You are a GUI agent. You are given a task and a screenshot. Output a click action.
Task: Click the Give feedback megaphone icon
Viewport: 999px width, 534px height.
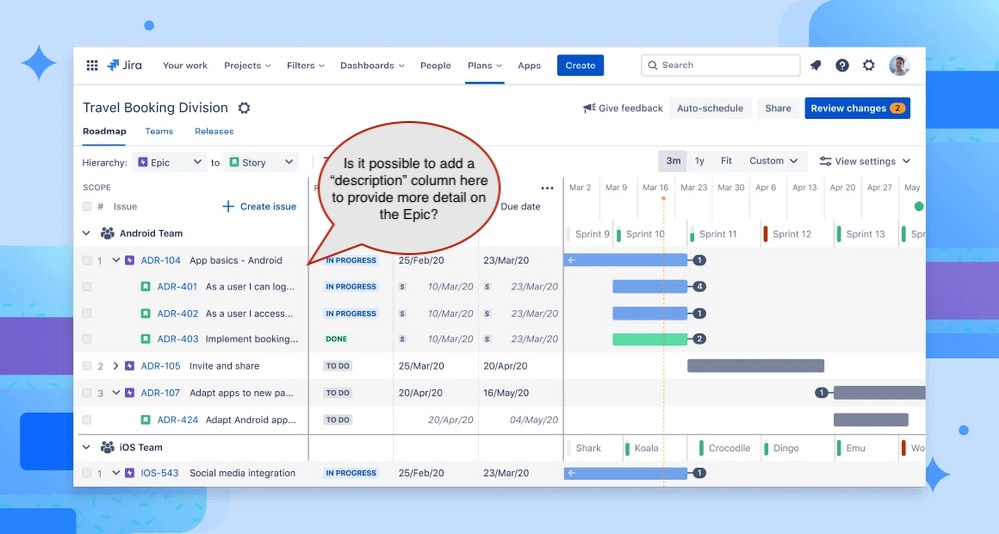click(x=589, y=108)
